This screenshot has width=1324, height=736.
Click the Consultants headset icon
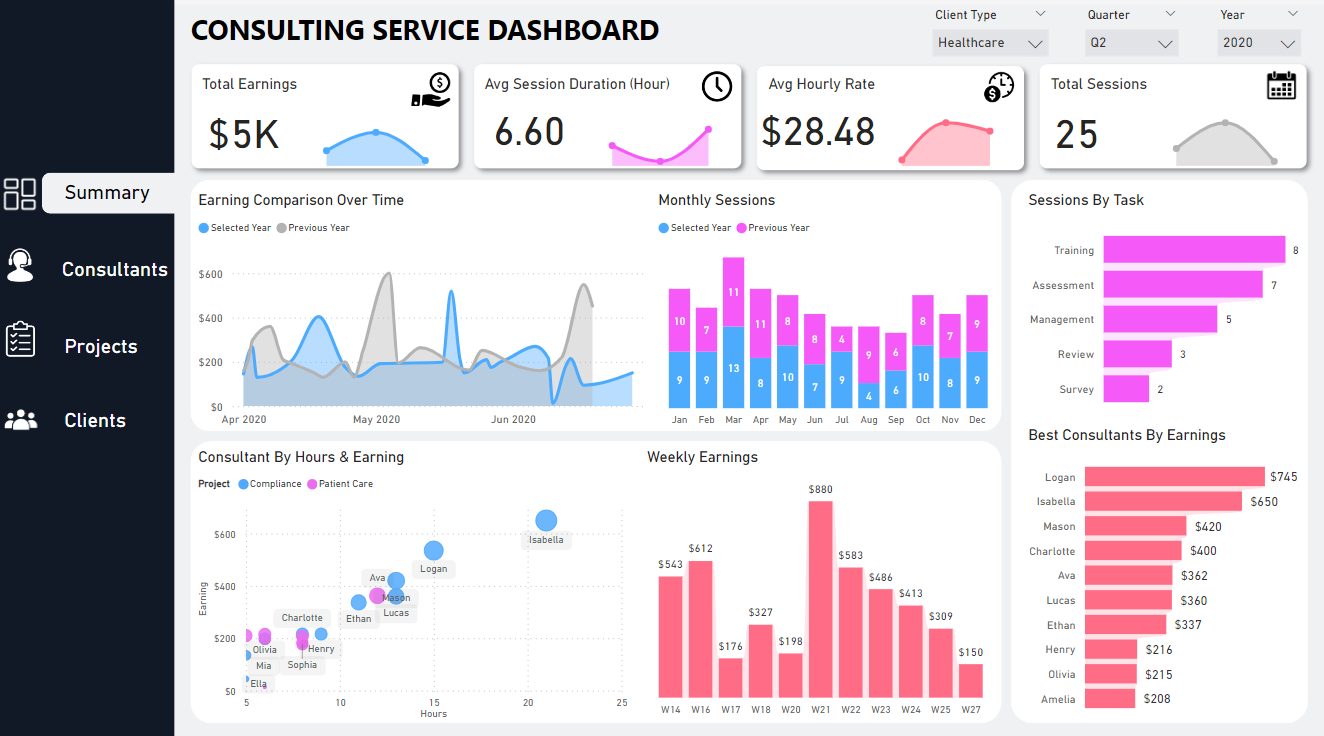click(20, 265)
